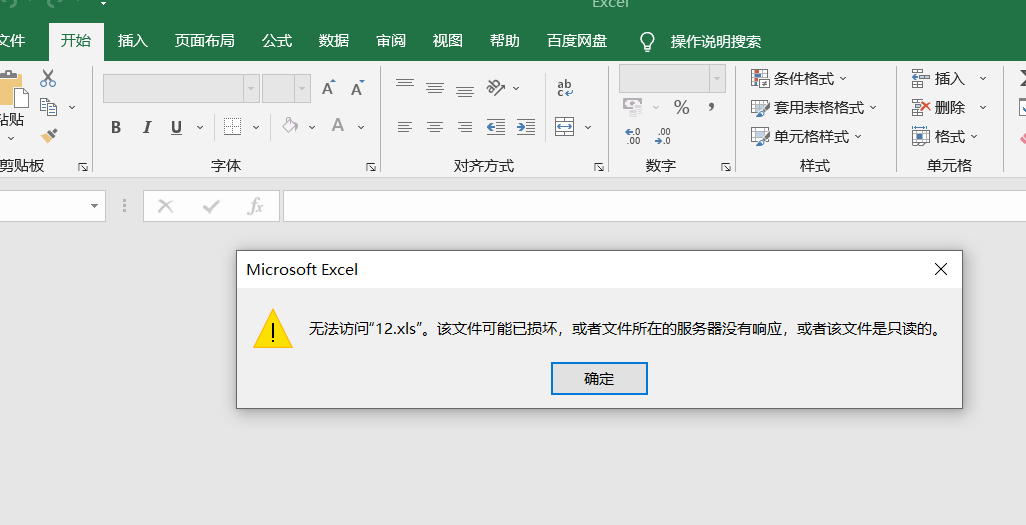Open the number format combo box
Viewport: 1026px width, 525px height.
pos(672,79)
